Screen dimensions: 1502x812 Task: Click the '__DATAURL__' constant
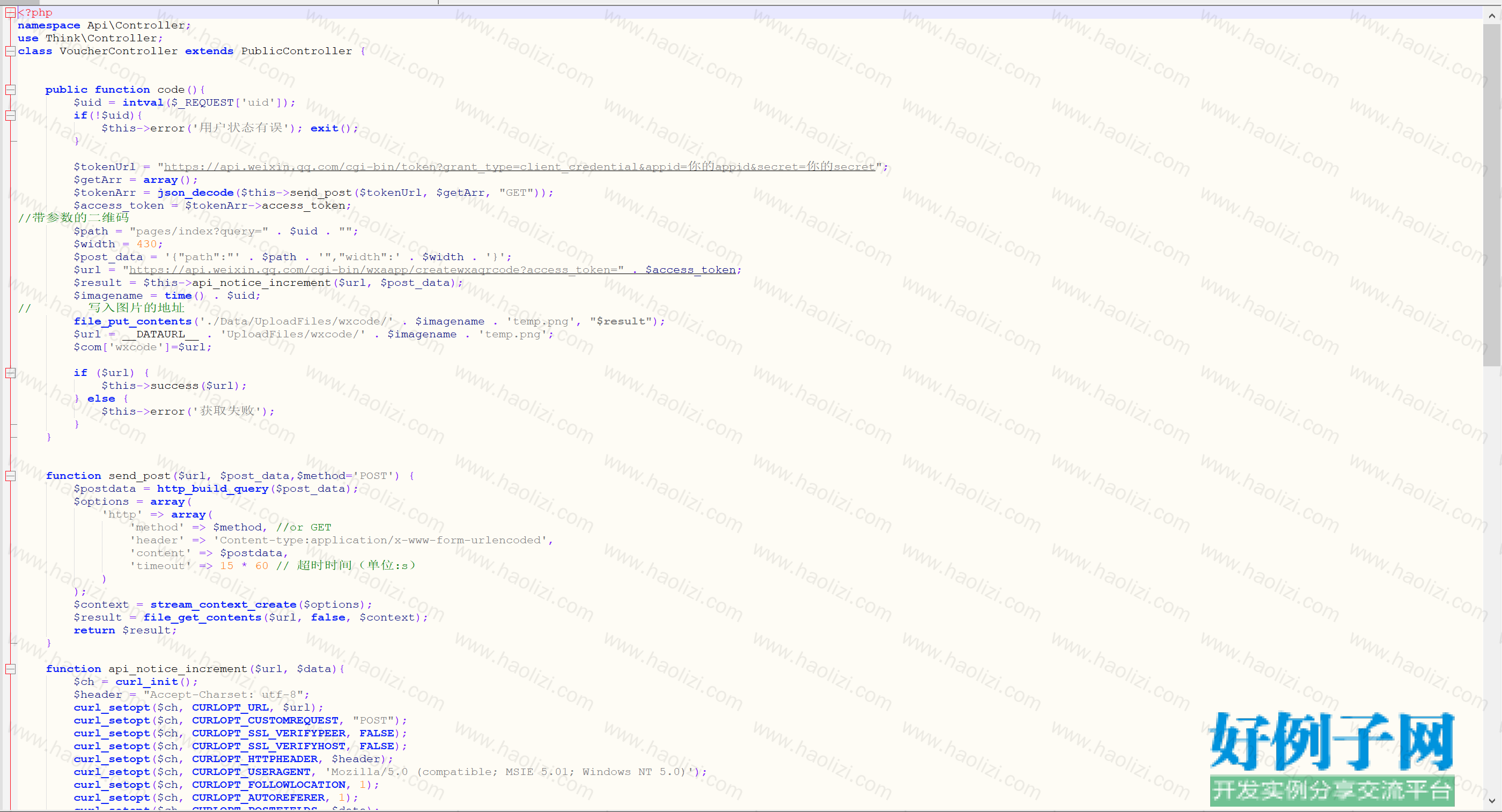click(160, 335)
